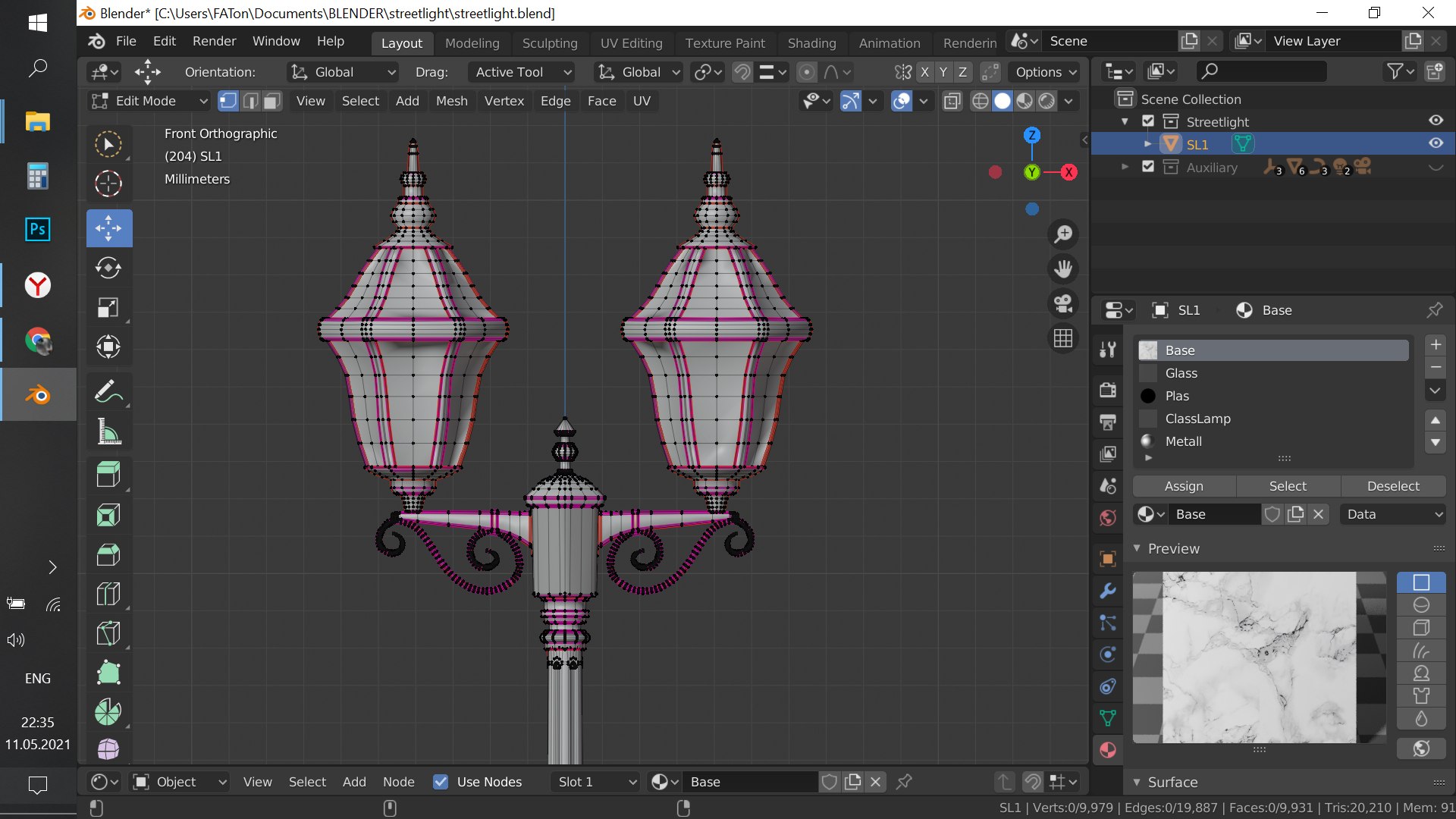Open Orientation Global dropdown

344,72
